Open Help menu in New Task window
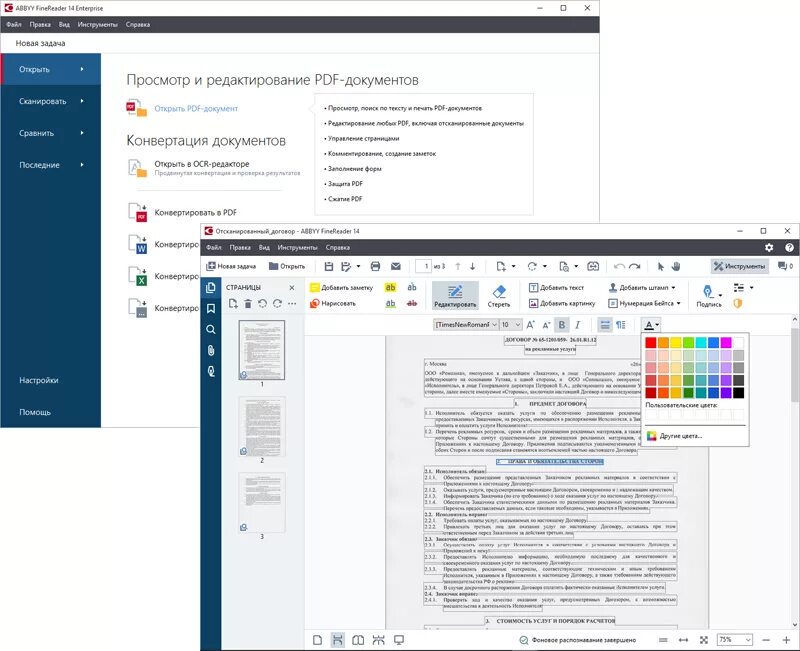This screenshot has height=651, width=800. tap(138, 24)
